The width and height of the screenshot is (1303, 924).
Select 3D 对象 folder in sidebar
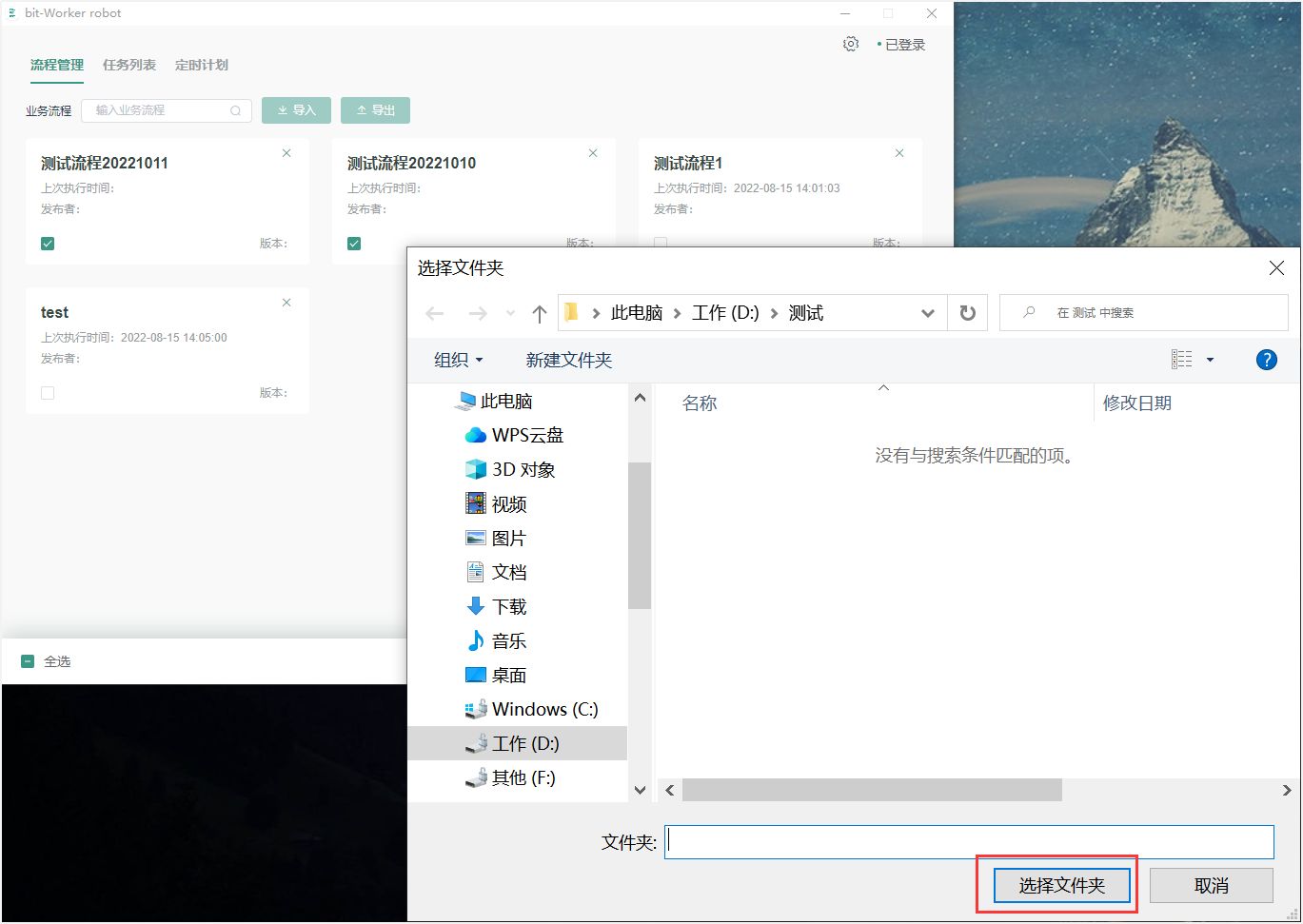(x=523, y=469)
